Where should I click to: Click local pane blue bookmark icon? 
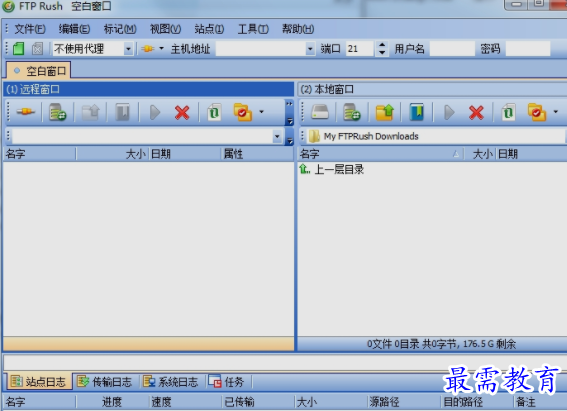pyautogui.click(x=417, y=112)
